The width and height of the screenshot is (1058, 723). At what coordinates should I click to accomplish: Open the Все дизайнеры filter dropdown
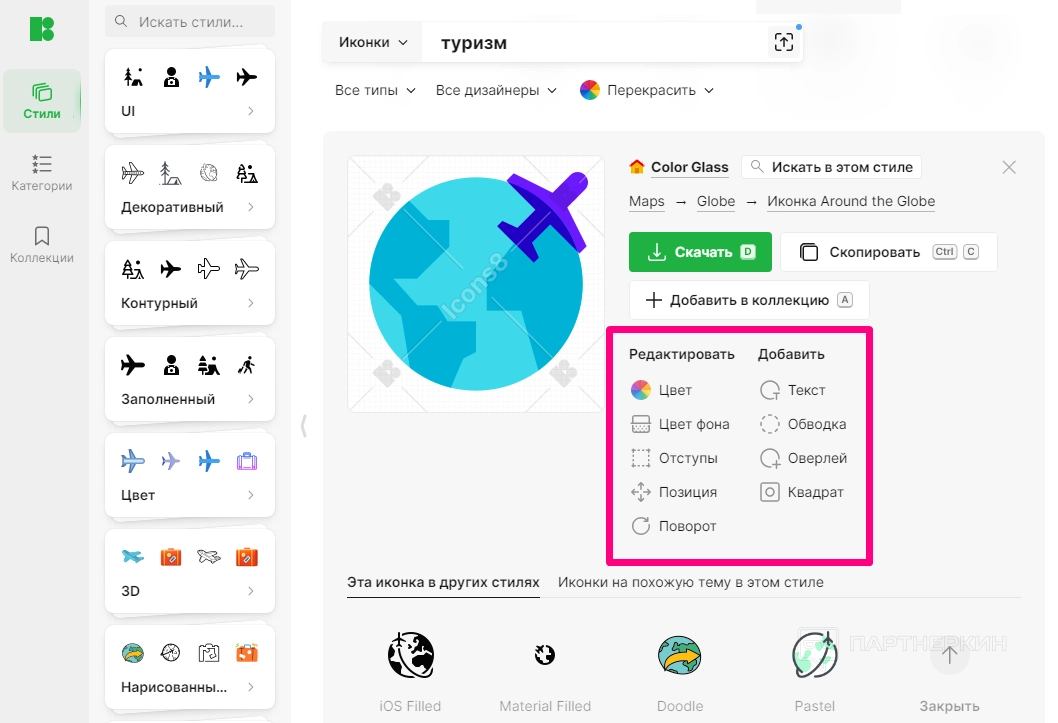pyautogui.click(x=496, y=90)
